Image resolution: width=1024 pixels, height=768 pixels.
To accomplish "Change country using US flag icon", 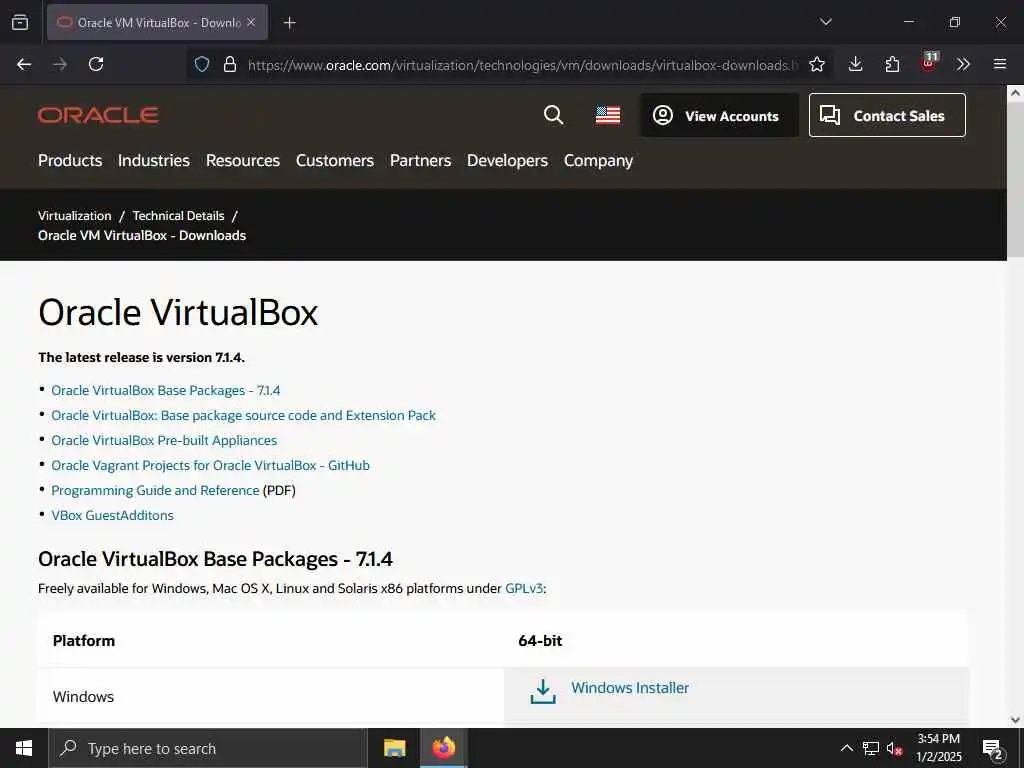I will pos(608,116).
